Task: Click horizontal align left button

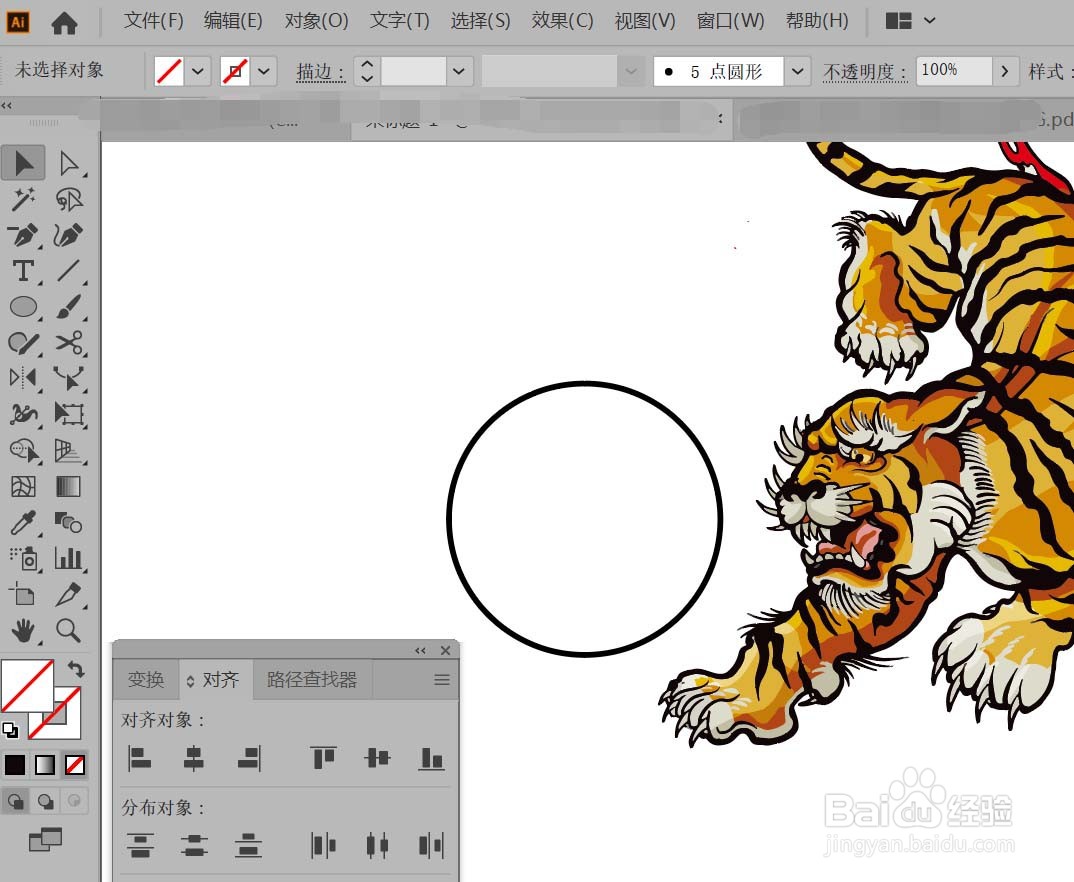Action: pyautogui.click(x=139, y=758)
